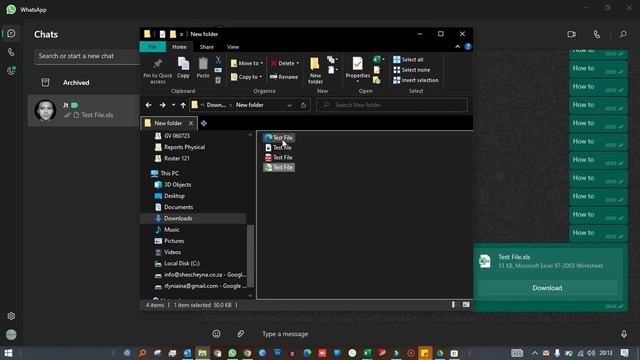The width and height of the screenshot is (640, 360).
Task: Add a new Explorer tab
Action: pos(204,123)
